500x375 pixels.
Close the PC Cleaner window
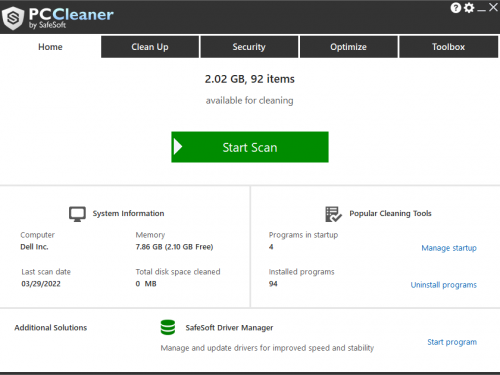pos(493,7)
